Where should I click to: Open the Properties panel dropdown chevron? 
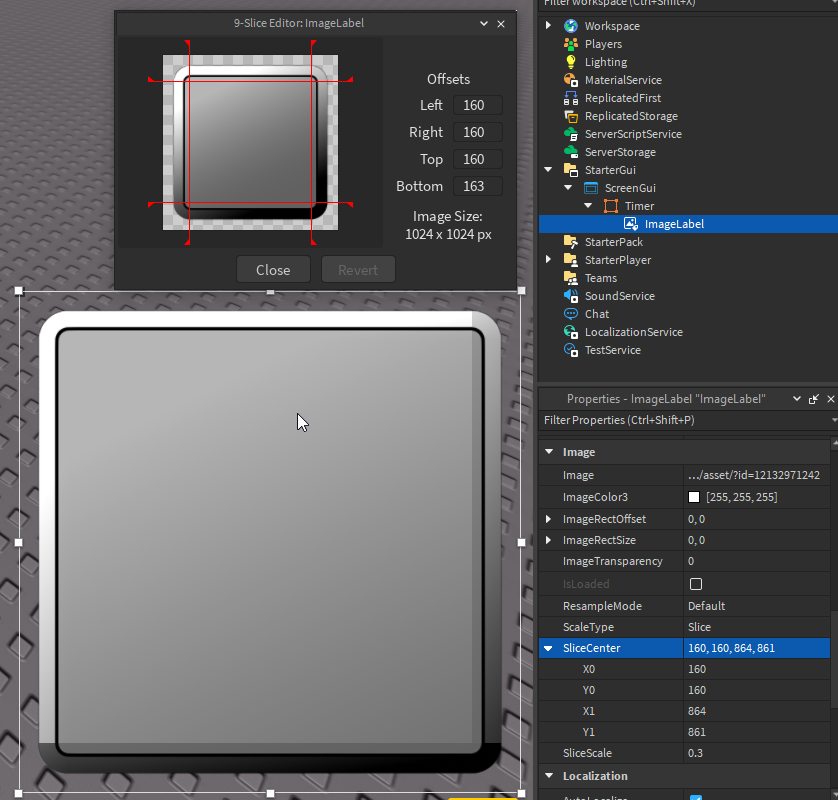[797, 399]
